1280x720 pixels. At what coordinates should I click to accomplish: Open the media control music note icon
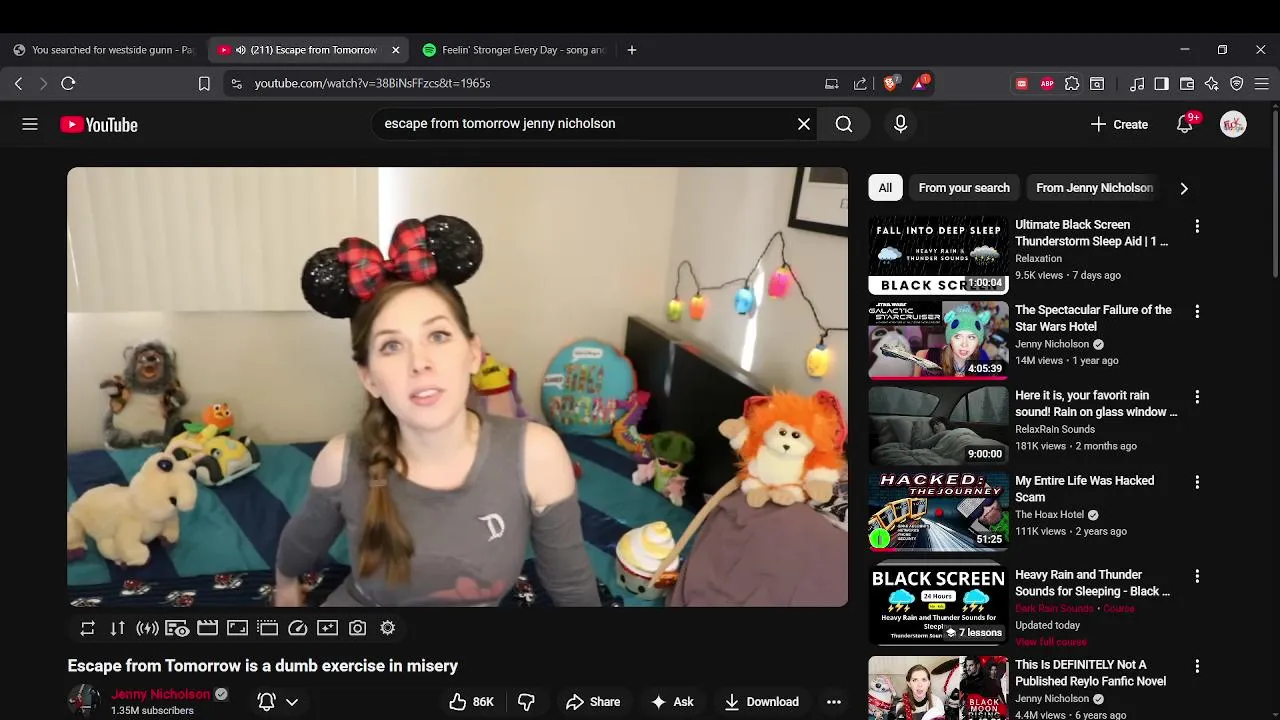click(1137, 84)
